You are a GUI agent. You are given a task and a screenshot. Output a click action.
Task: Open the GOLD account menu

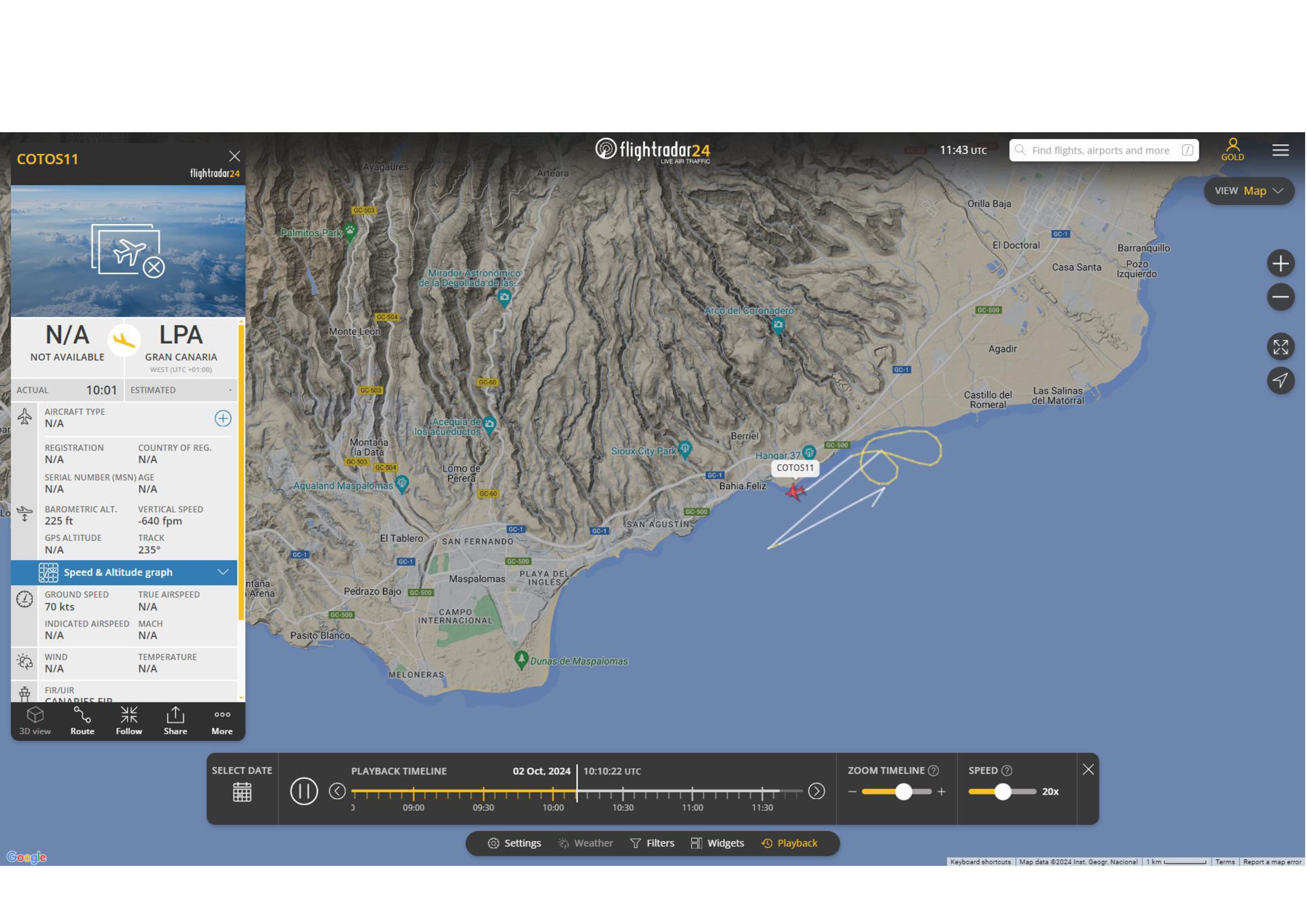1233,150
